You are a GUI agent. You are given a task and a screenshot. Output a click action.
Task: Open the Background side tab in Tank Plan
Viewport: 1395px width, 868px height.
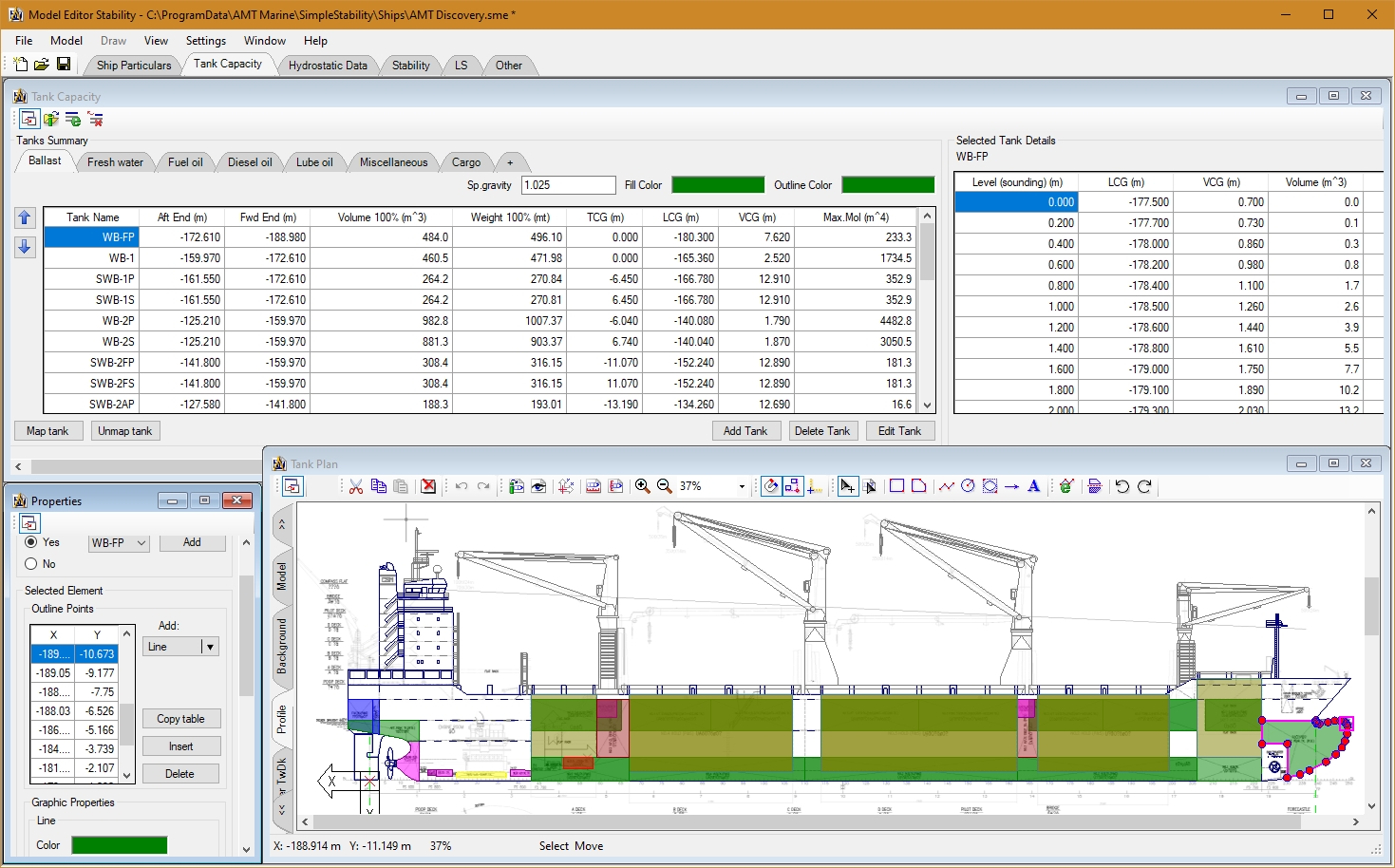coord(282,646)
